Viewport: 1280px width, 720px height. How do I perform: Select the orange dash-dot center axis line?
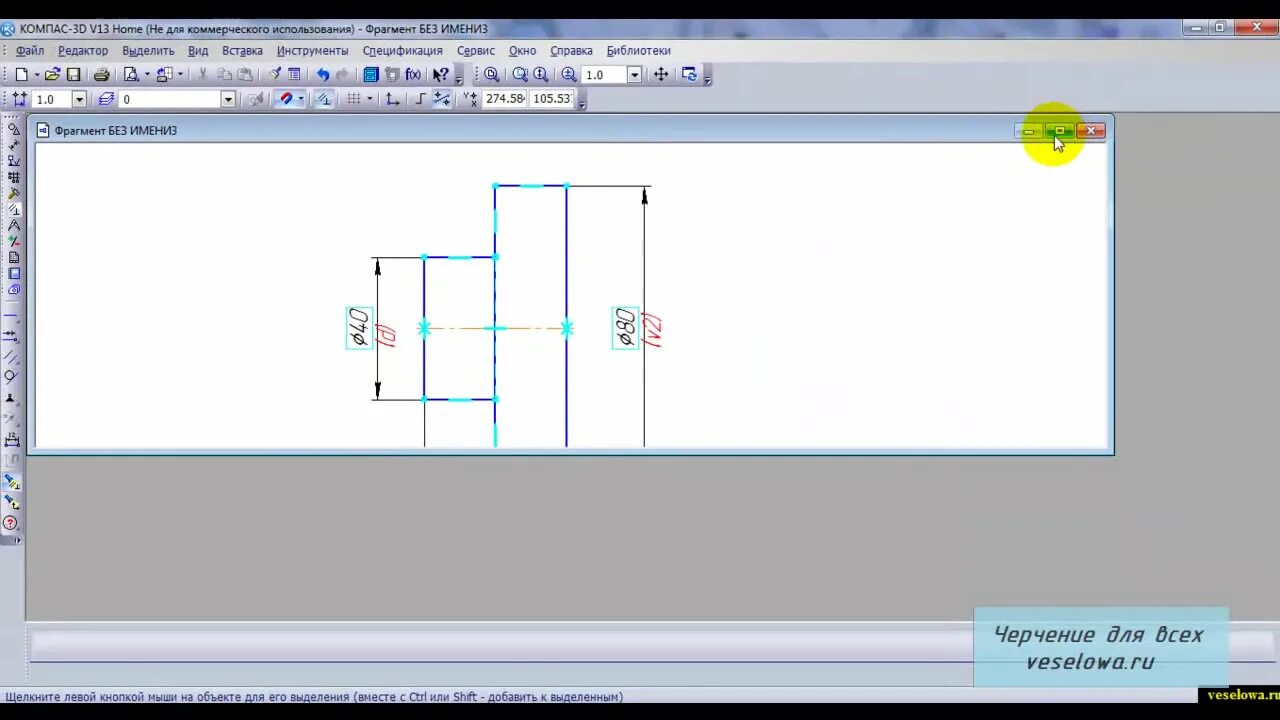(495, 328)
